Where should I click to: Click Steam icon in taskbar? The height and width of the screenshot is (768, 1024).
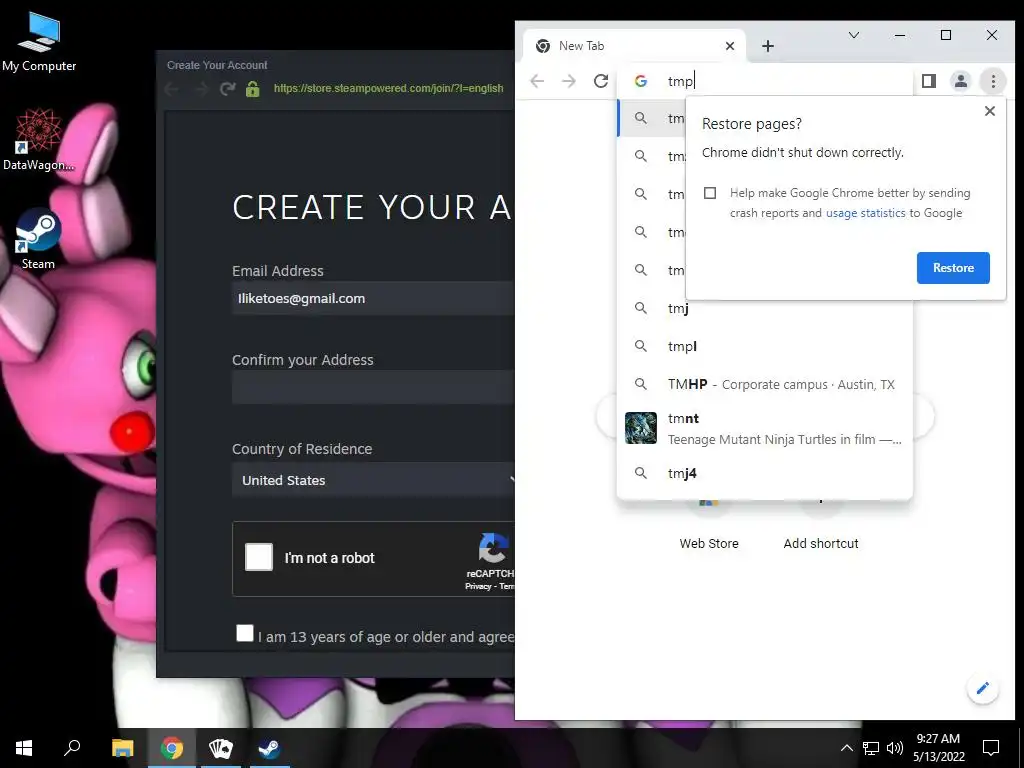pos(269,748)
